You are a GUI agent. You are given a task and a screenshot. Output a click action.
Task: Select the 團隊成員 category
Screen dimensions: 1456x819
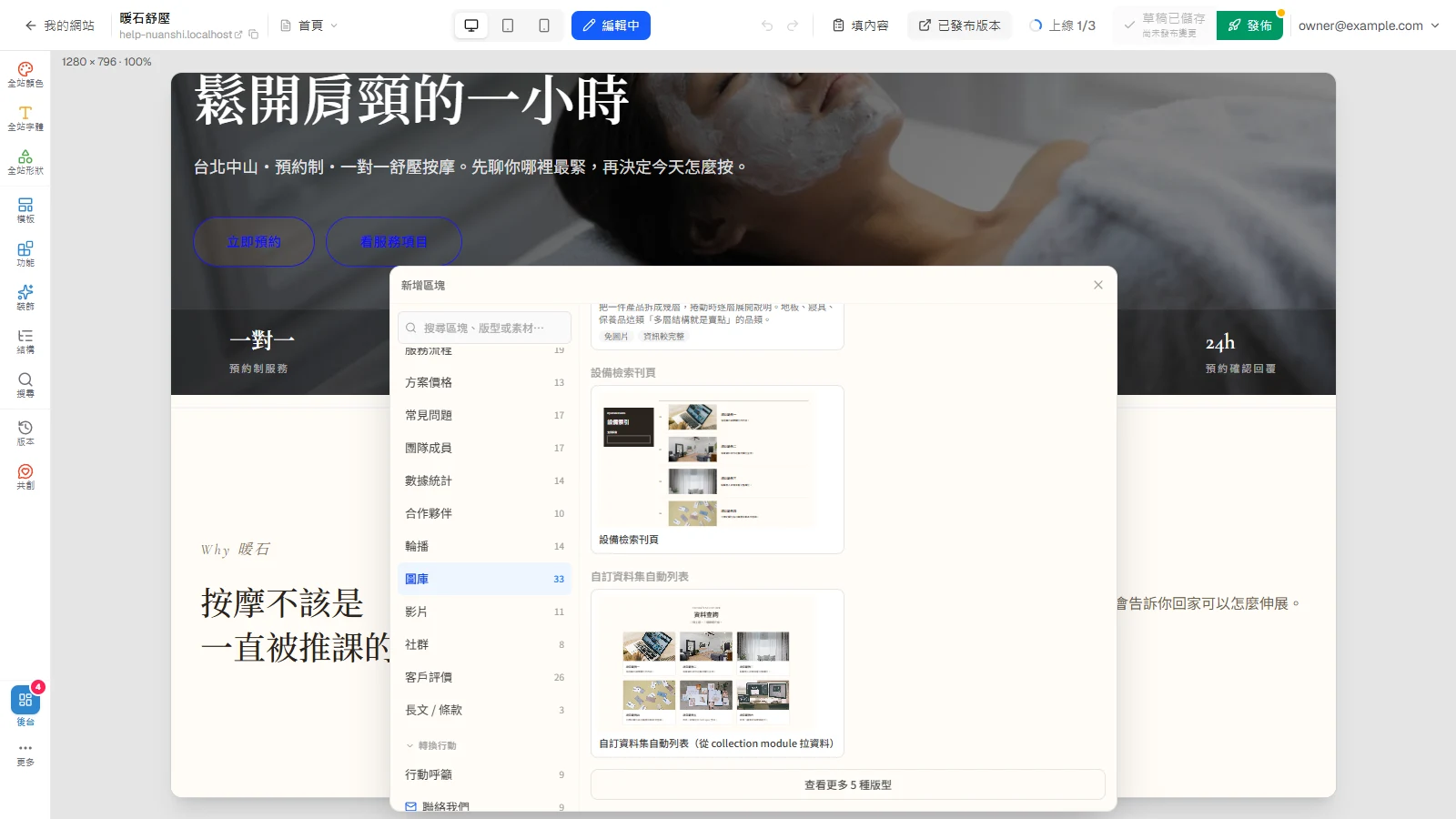click(x=484, y=448)
